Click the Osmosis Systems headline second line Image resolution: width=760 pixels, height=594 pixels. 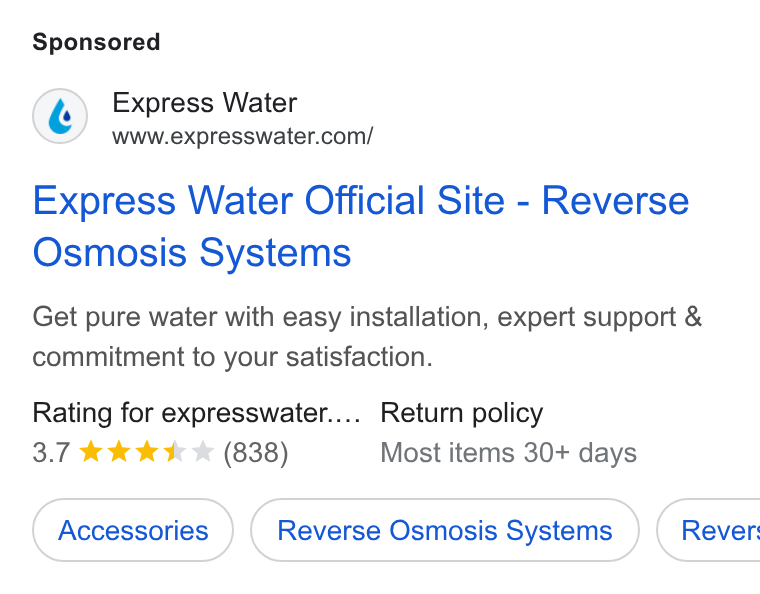click(x=191, y=252)
